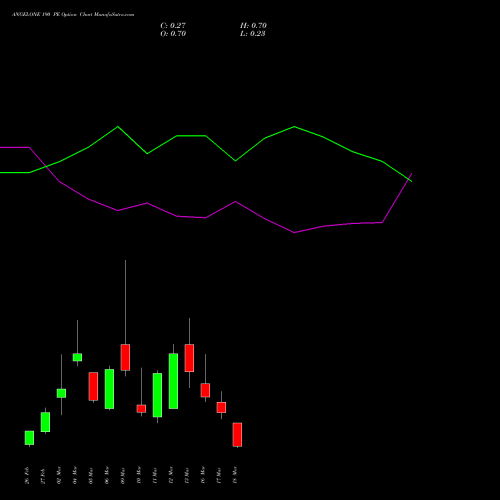
Task: Click the open value O: 0.70
Action: (x=173, y=34)
